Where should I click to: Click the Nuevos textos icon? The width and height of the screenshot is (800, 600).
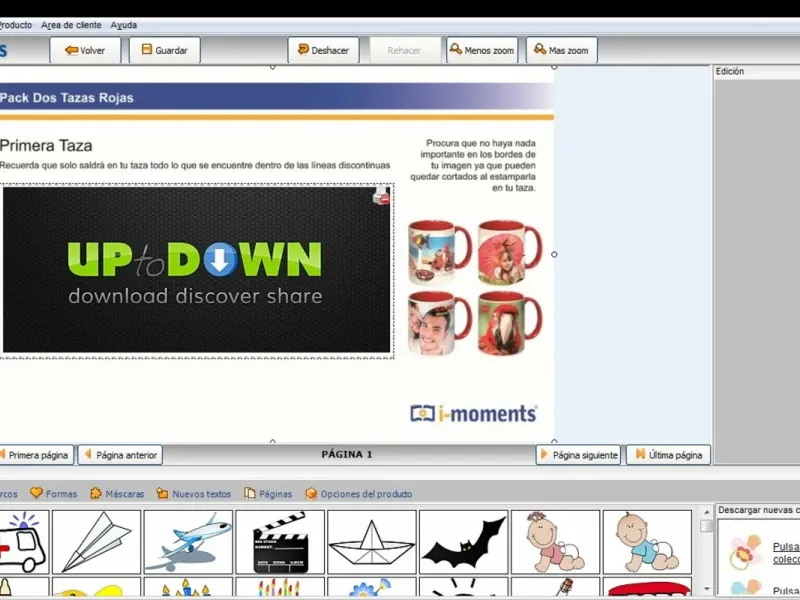pos(162,493)
